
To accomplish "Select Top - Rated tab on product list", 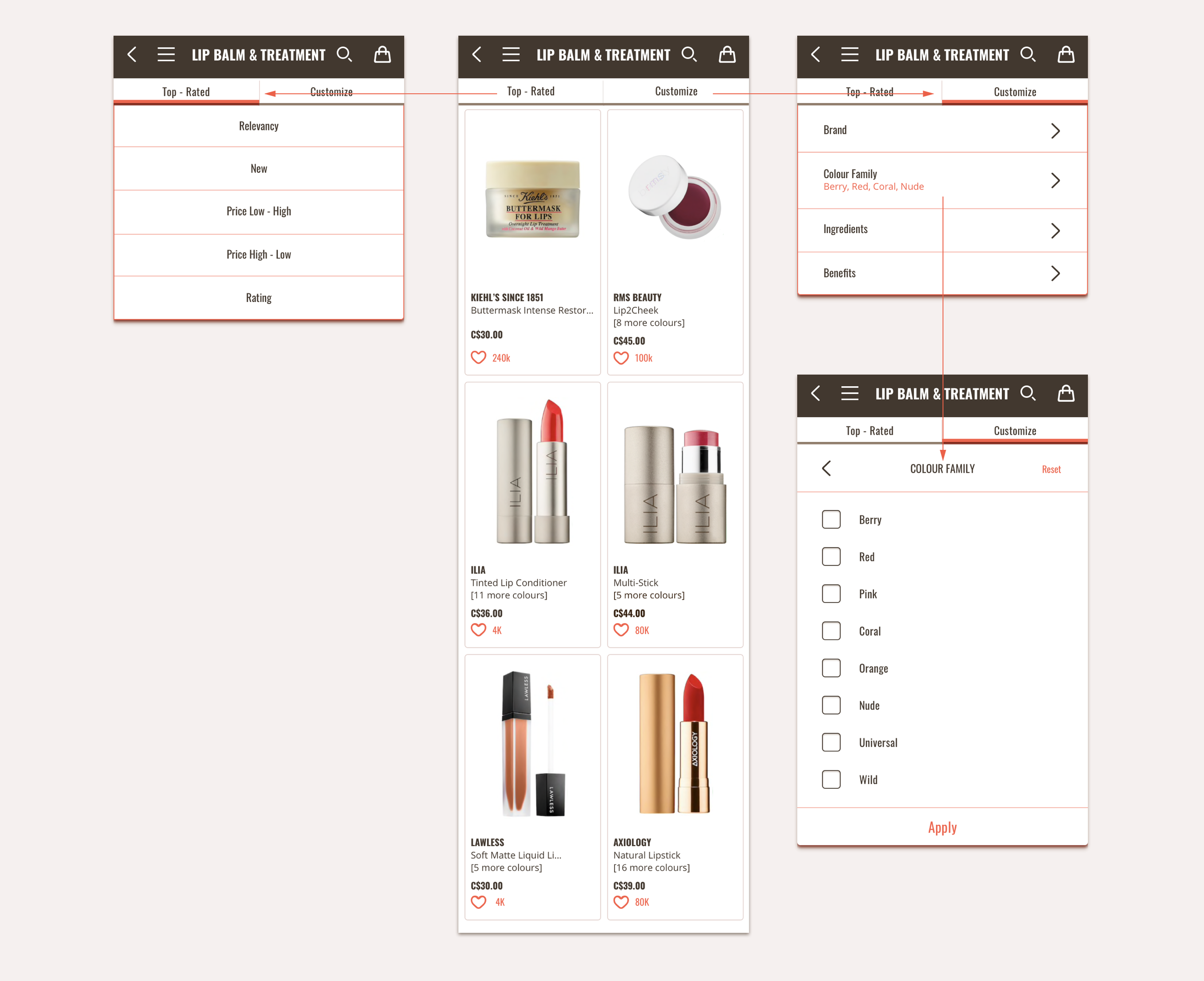I will (531, 92).
